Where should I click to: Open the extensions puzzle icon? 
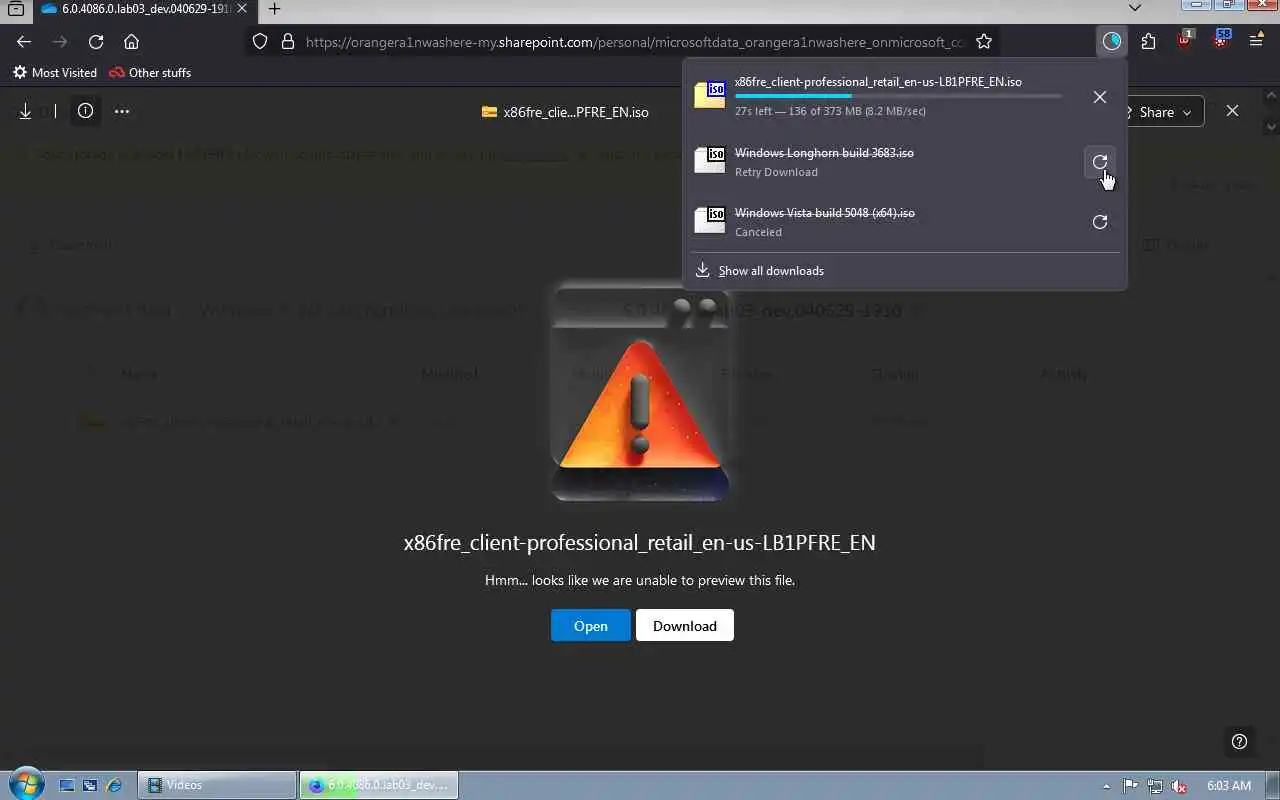(x=1148, y=42)
